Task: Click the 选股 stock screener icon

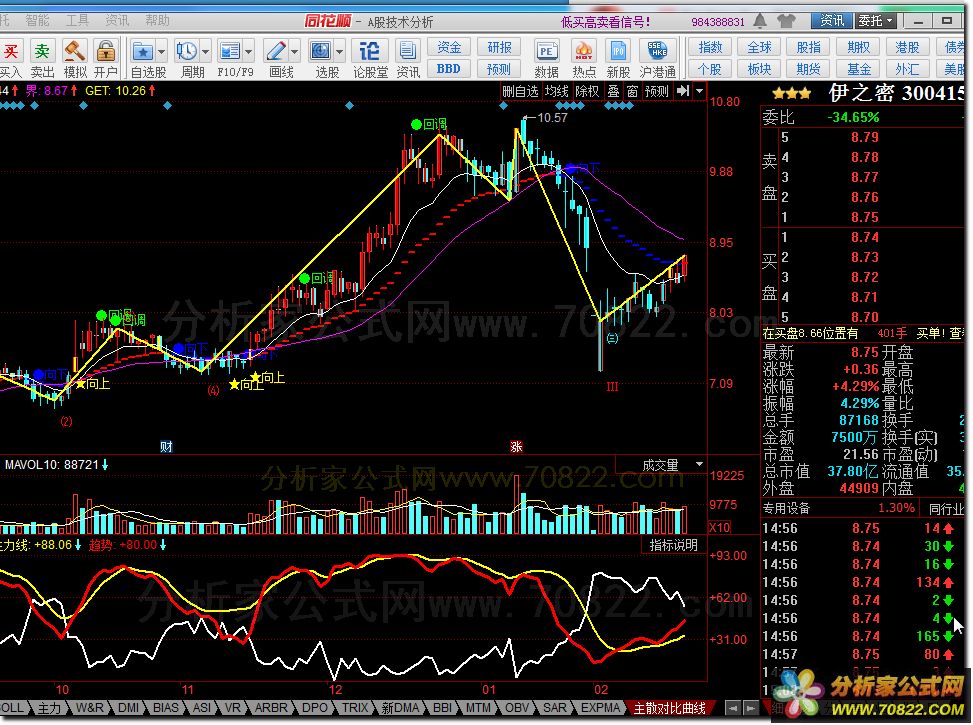Action: (x=321, y=51)
